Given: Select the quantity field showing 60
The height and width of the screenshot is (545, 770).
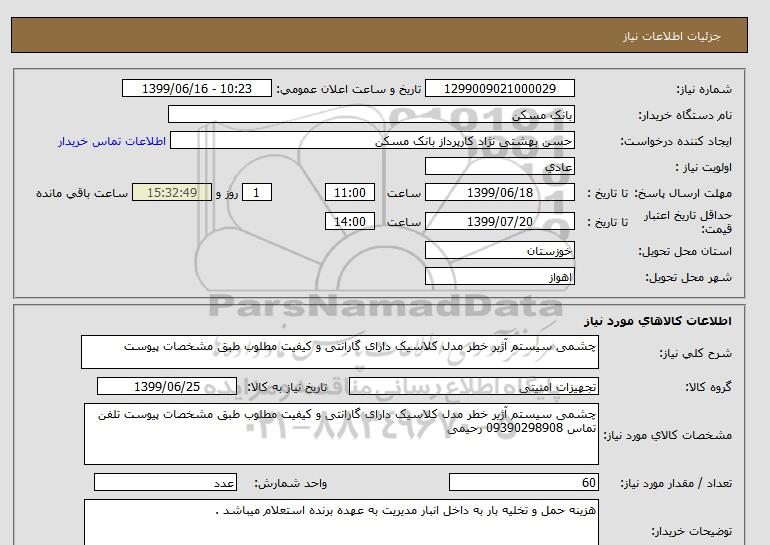Looking at the screenshot, I should coord(524,483).
